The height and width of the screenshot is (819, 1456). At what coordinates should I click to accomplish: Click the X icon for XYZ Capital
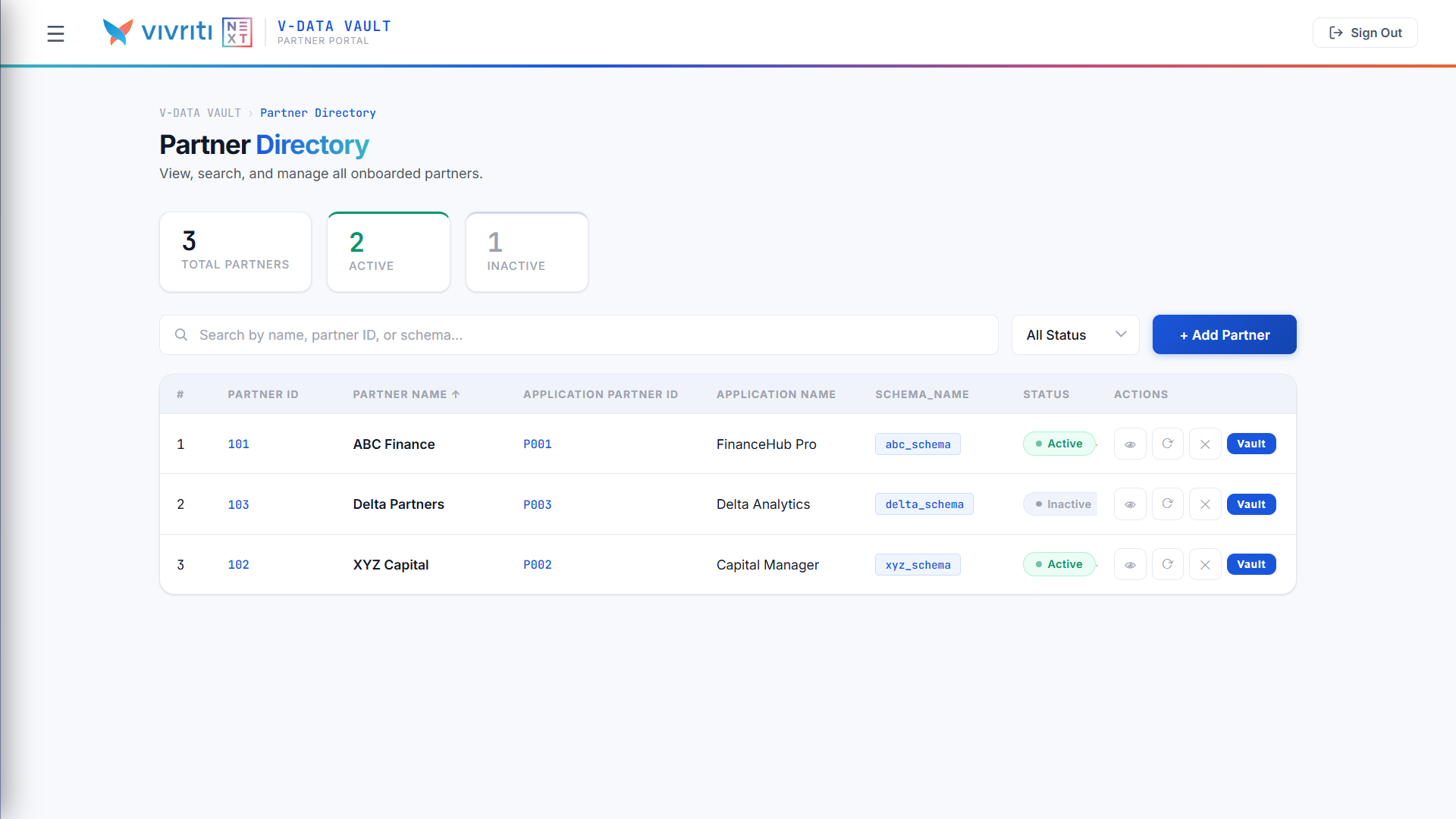[1205, 565]
